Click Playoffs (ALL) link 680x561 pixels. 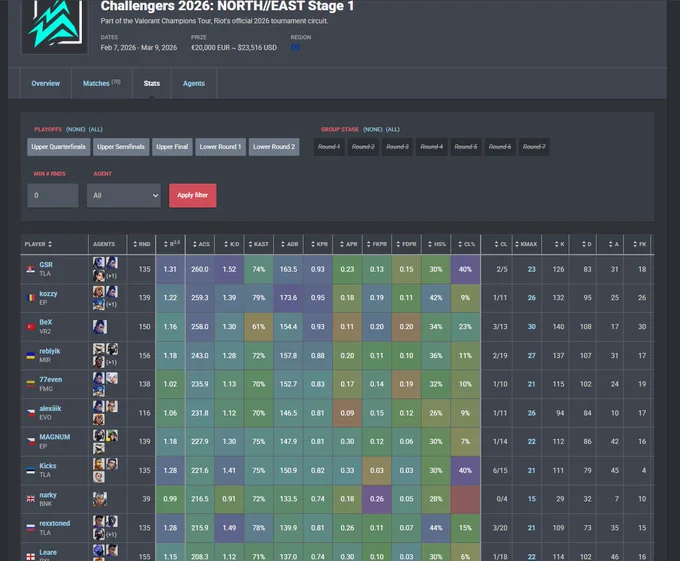[x=95, y=129]
